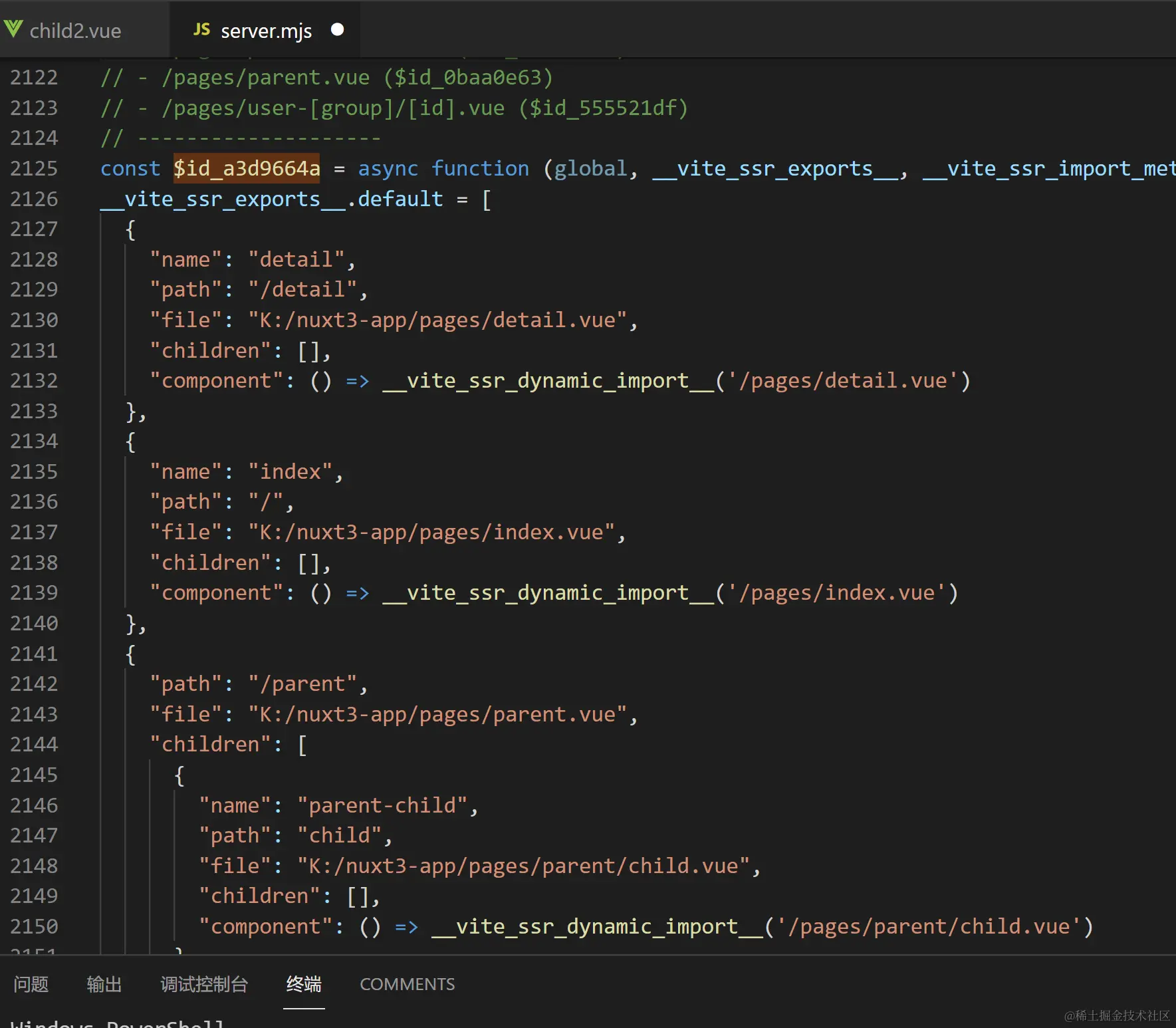Click line number 2141 in the gutter

click(34, 654)
